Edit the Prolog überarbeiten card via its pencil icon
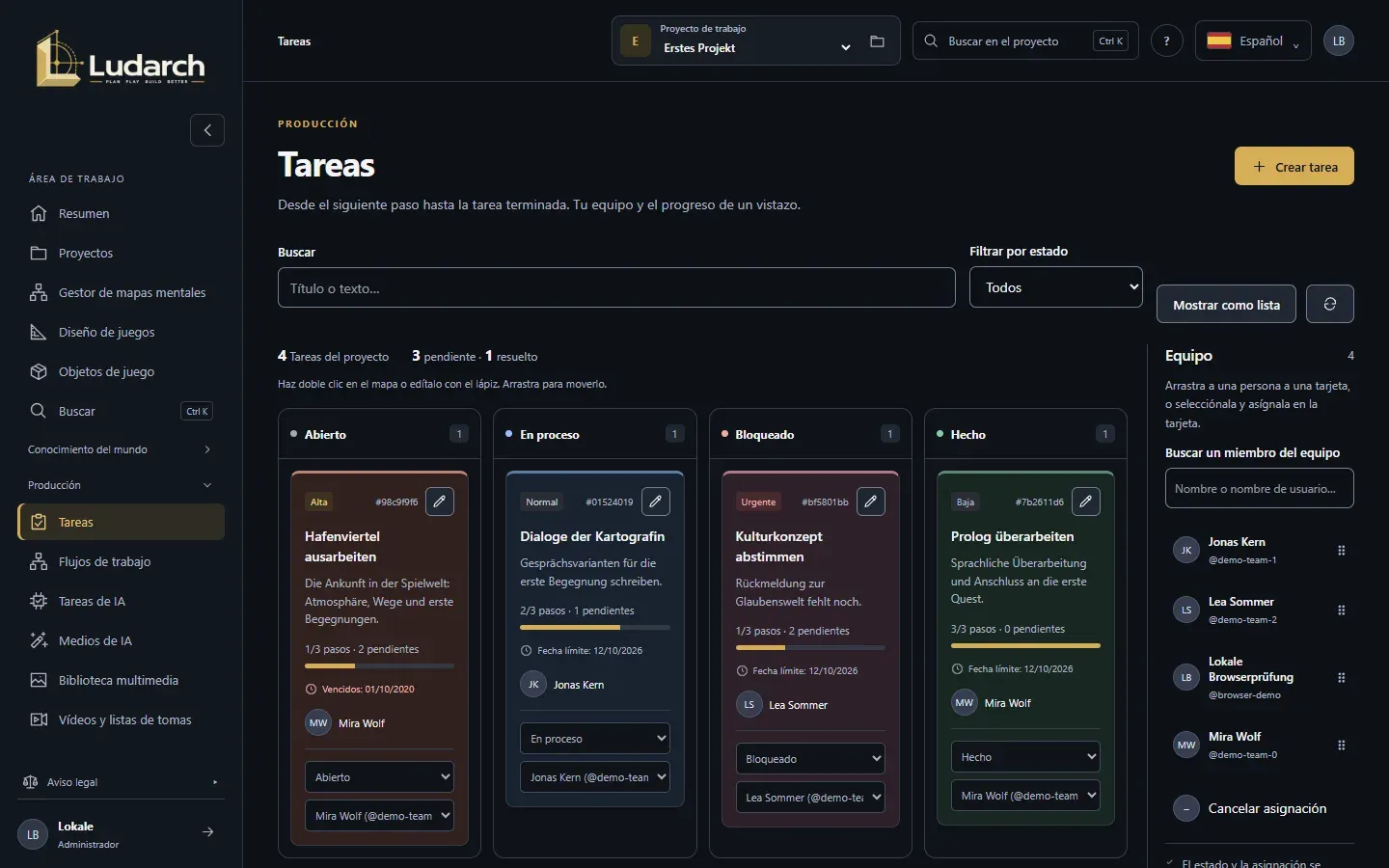The image size is (1389, 868). coord(1086,502)
